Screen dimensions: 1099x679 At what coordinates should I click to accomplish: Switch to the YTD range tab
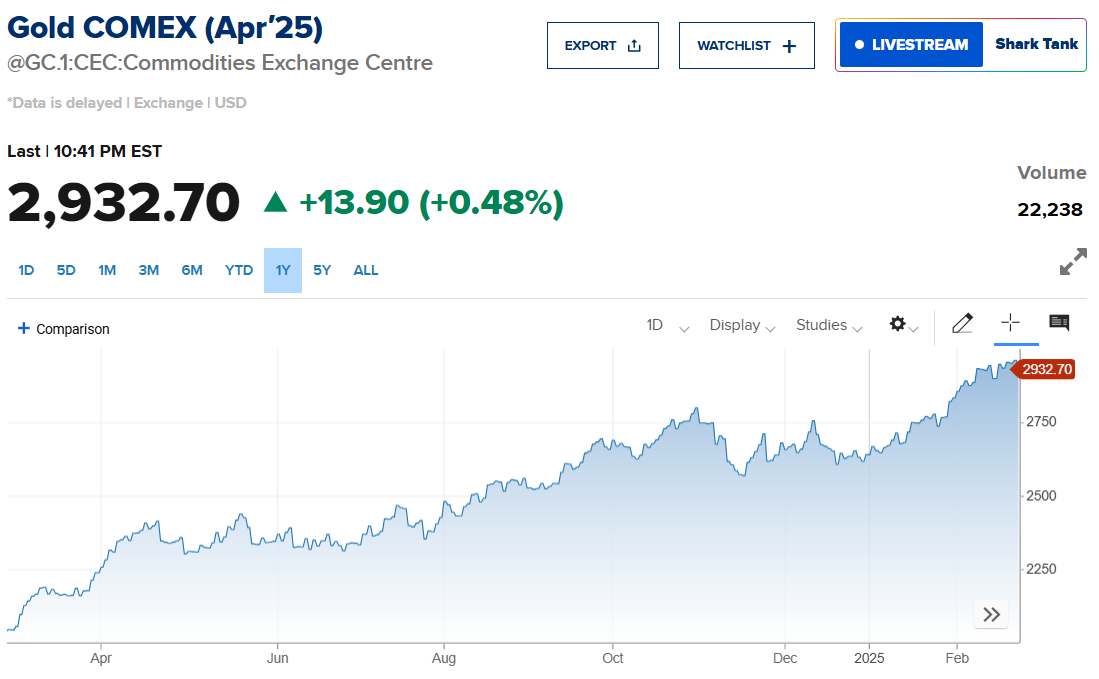pyautogui.click(x=239, y=270)
